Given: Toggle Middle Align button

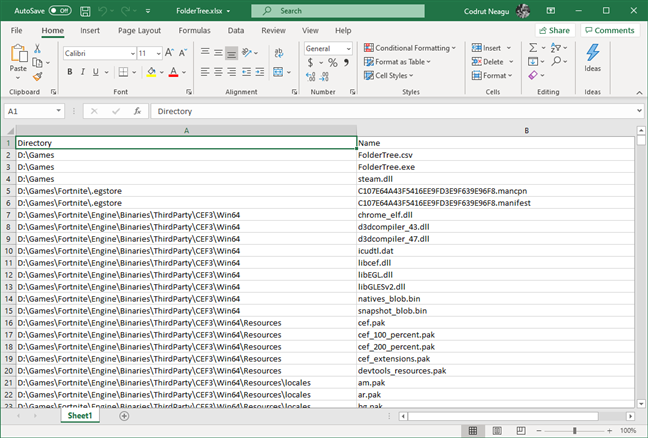Looking at the screenshot, I should click(x=218, y=52).
